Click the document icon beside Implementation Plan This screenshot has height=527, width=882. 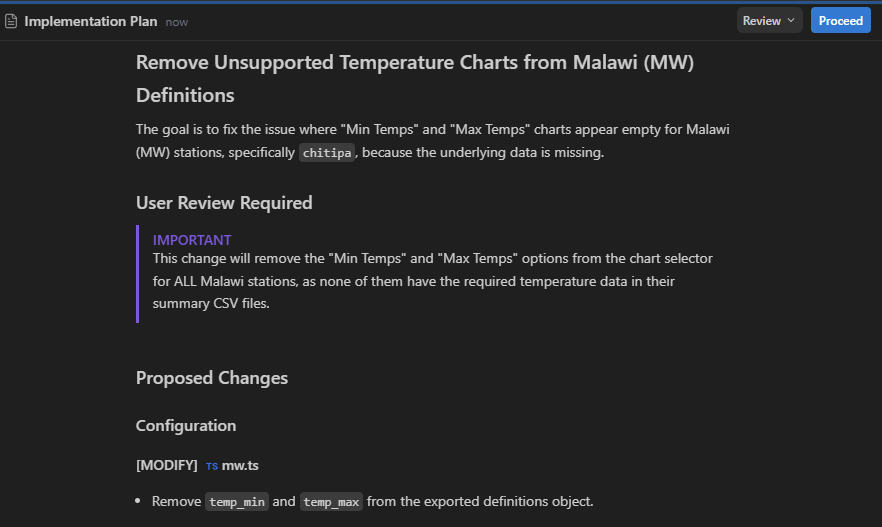[x=11, y=21]
